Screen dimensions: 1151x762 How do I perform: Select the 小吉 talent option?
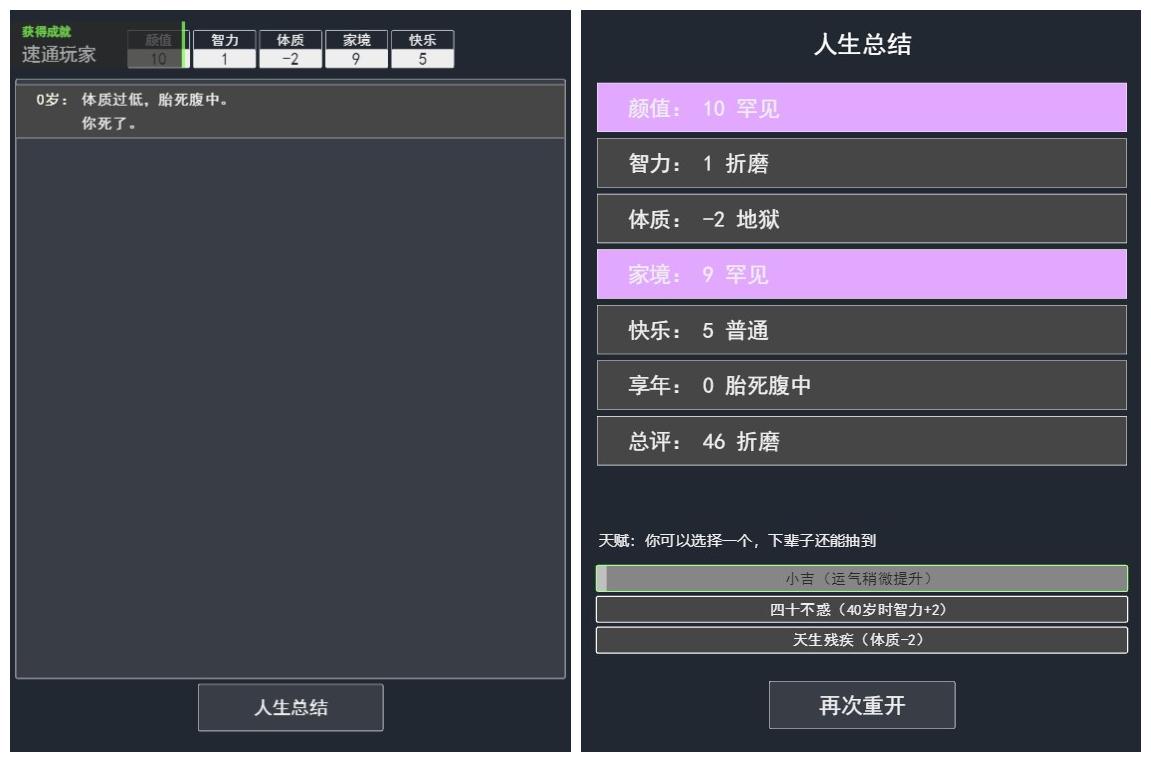pos(862,578)
